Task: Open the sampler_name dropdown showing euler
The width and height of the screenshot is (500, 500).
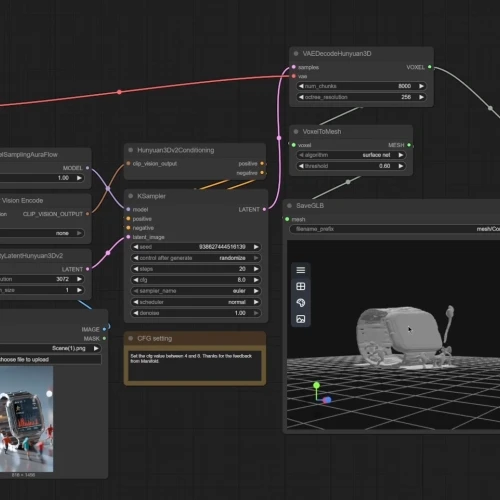Action: [x=196, y=291]
